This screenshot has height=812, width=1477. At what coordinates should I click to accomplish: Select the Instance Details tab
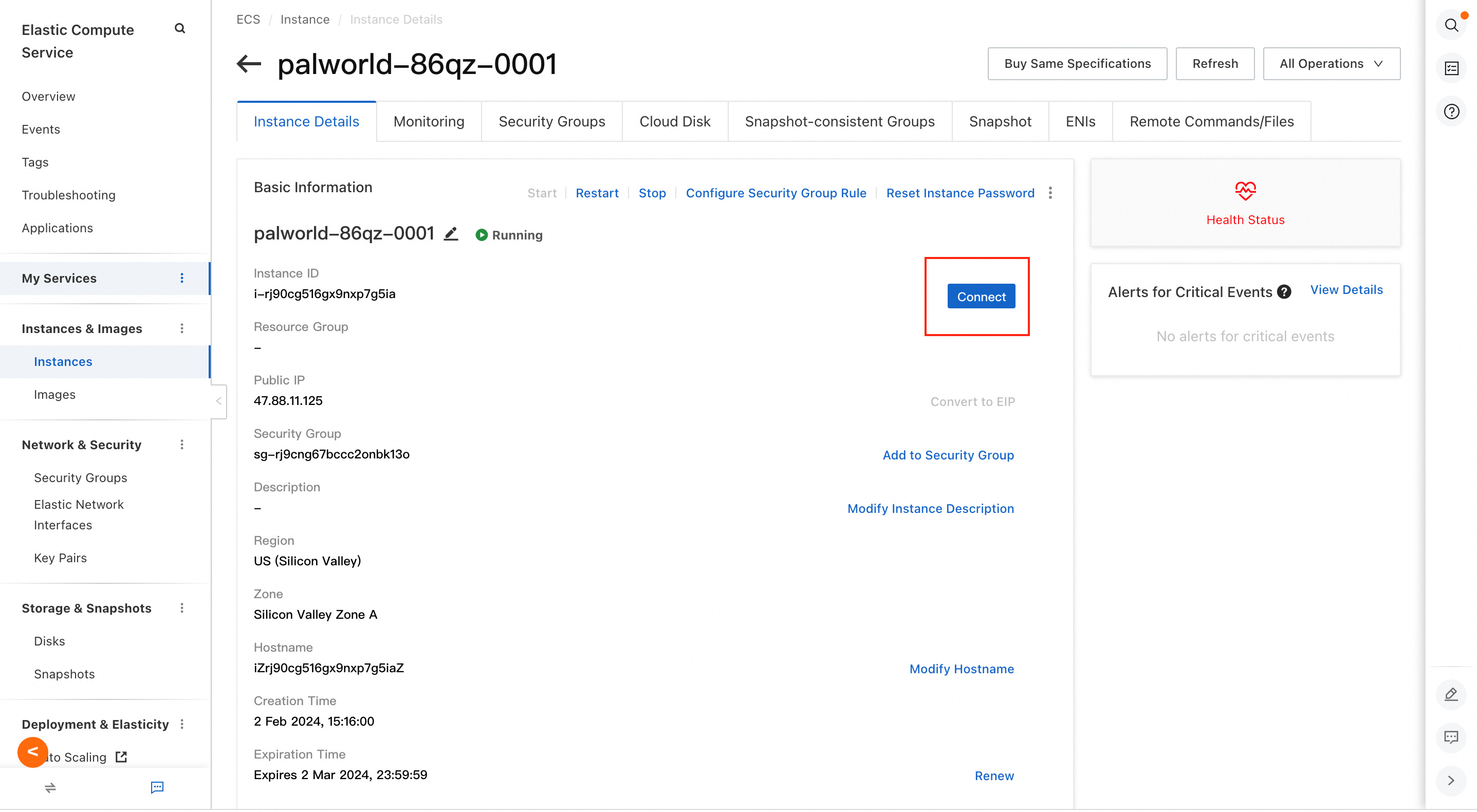click(x=306, y=122)
